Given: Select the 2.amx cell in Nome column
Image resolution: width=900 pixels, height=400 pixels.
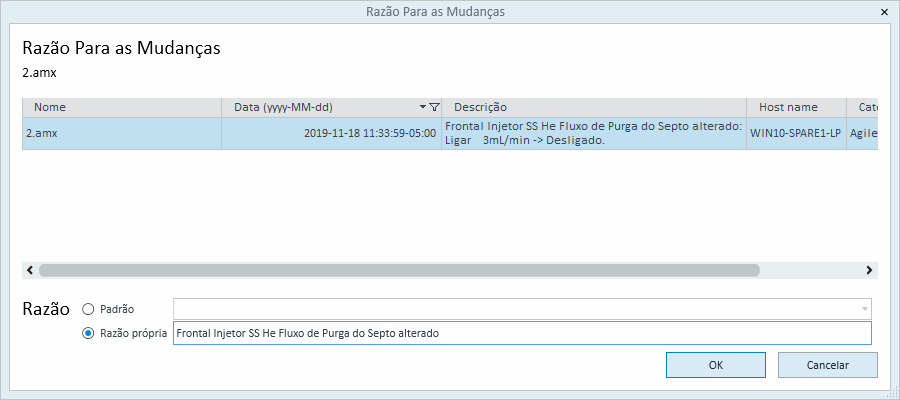Looking at the screenshot, I should click(x=122, y=133).
